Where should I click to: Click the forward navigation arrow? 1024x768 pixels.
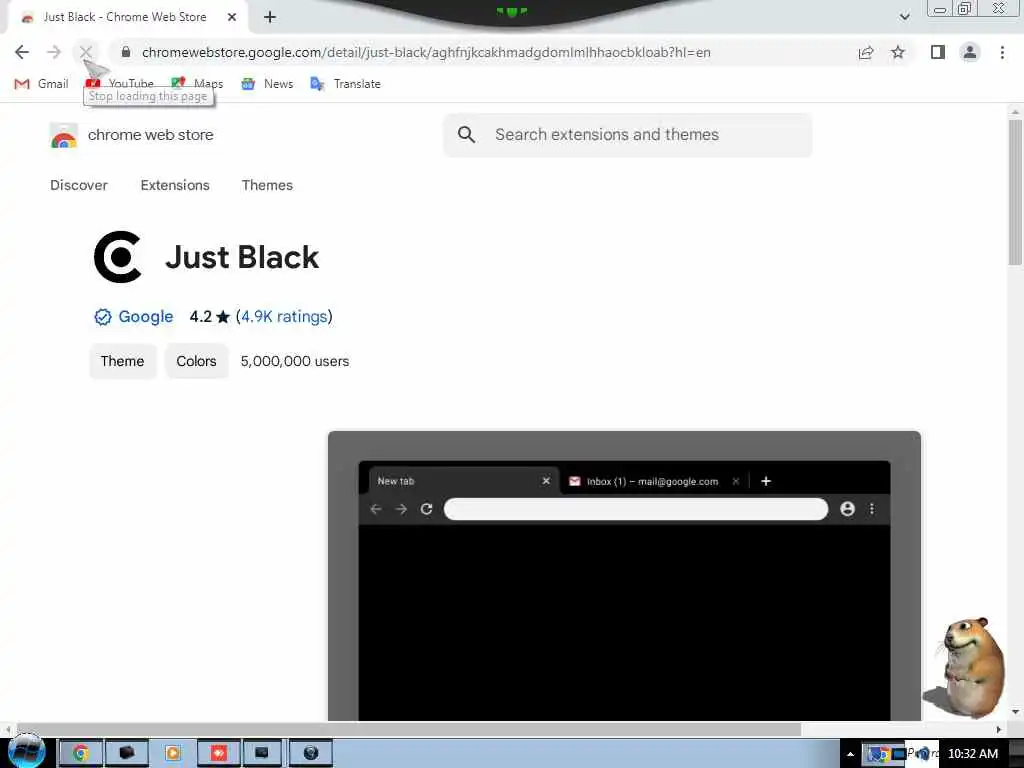(54, 52)
